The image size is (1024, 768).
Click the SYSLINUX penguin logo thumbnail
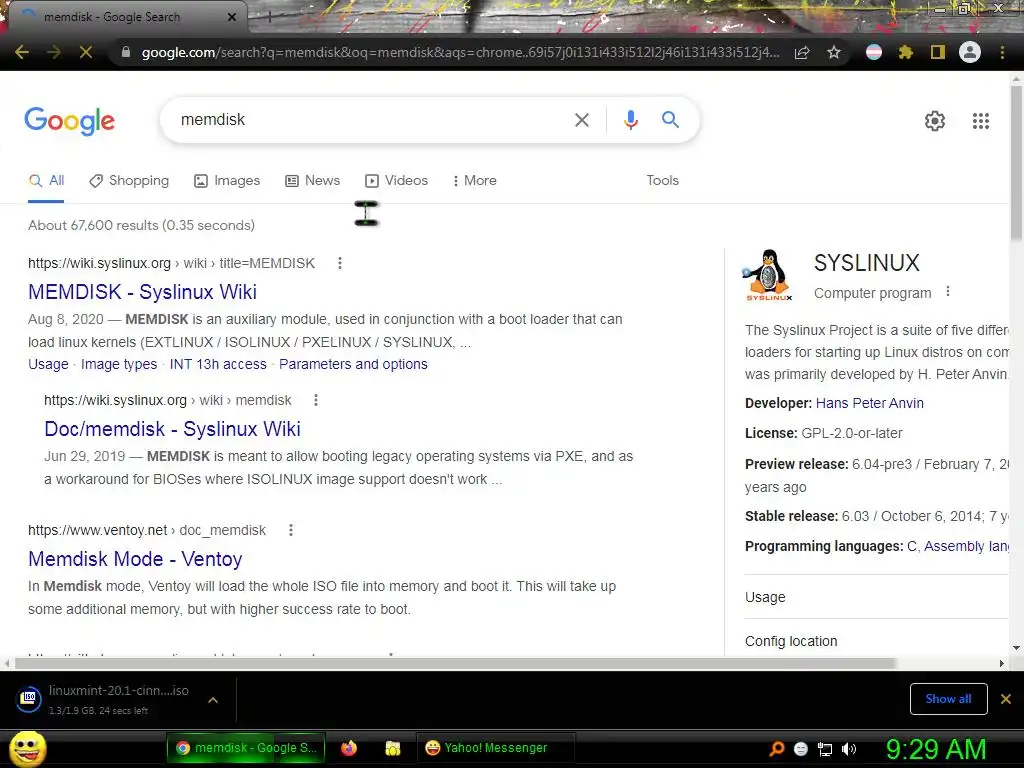tap(769, 275)
